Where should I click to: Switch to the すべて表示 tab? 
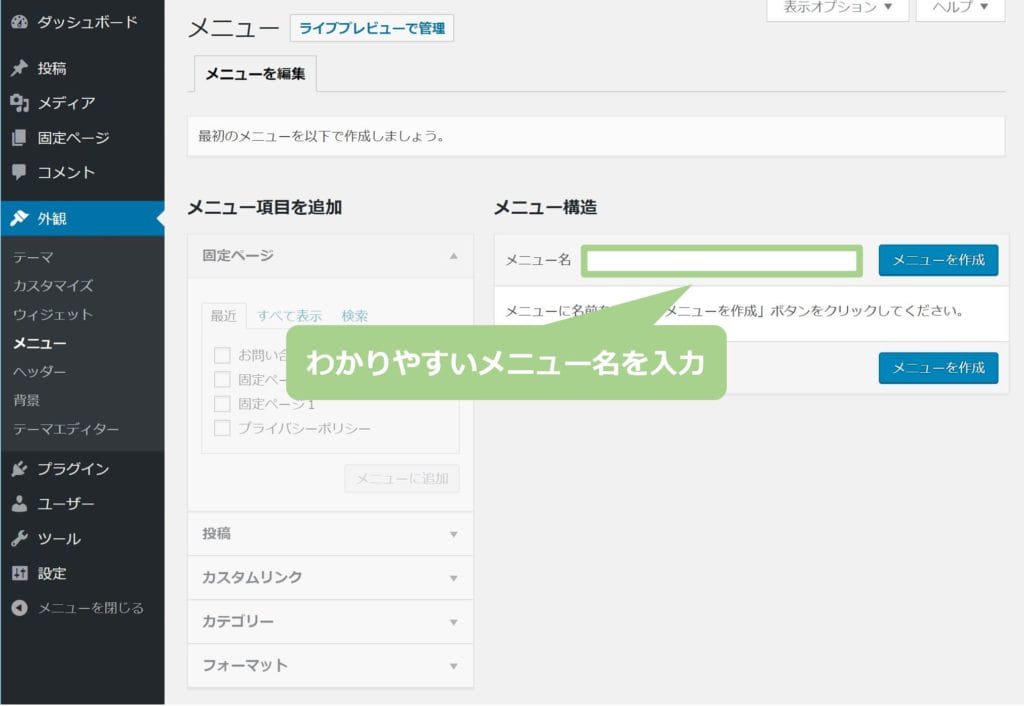[x=289, y=316]
